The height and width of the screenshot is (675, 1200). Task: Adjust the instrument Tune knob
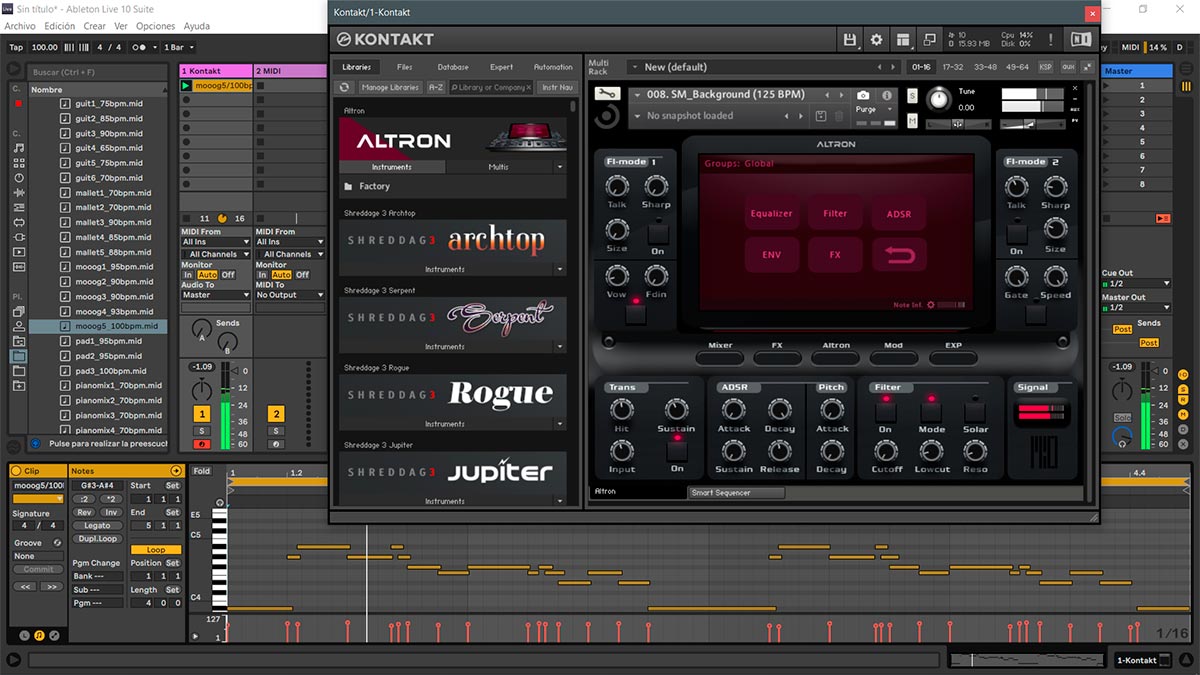pos(938,99)
